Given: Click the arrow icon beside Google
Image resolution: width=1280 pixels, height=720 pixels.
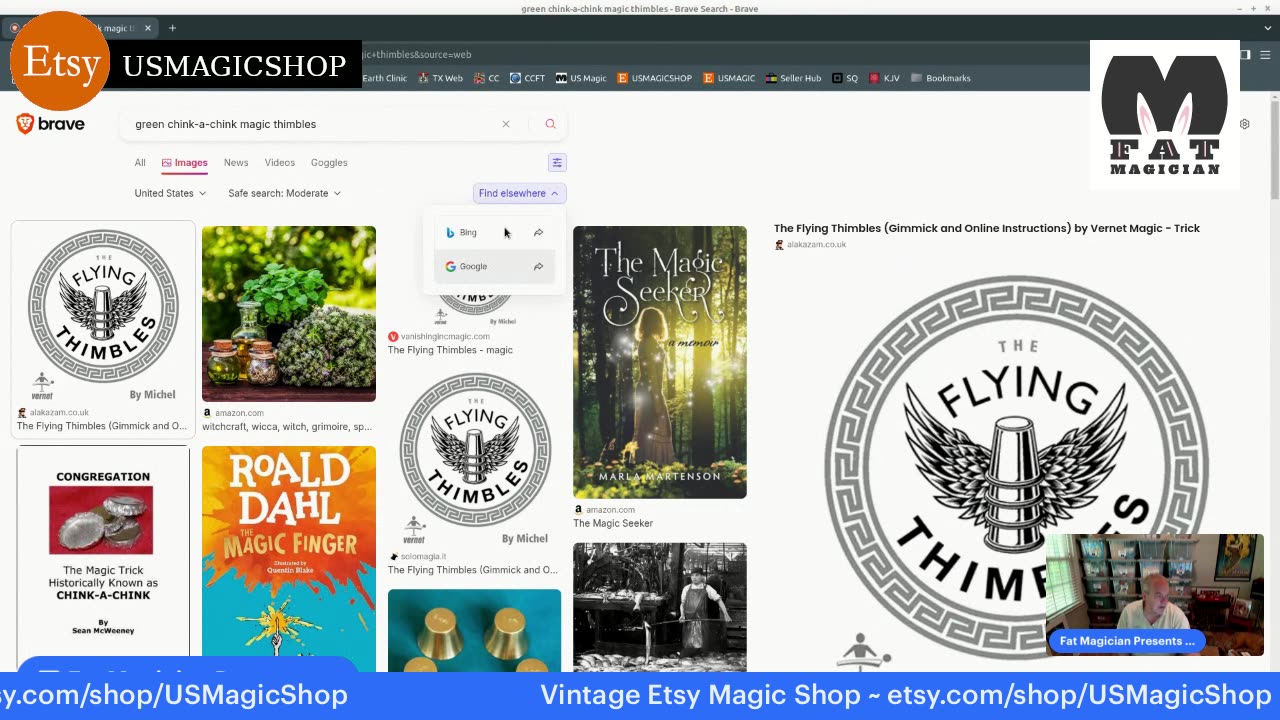Looking at the screenshot, I should coord(538,266).
